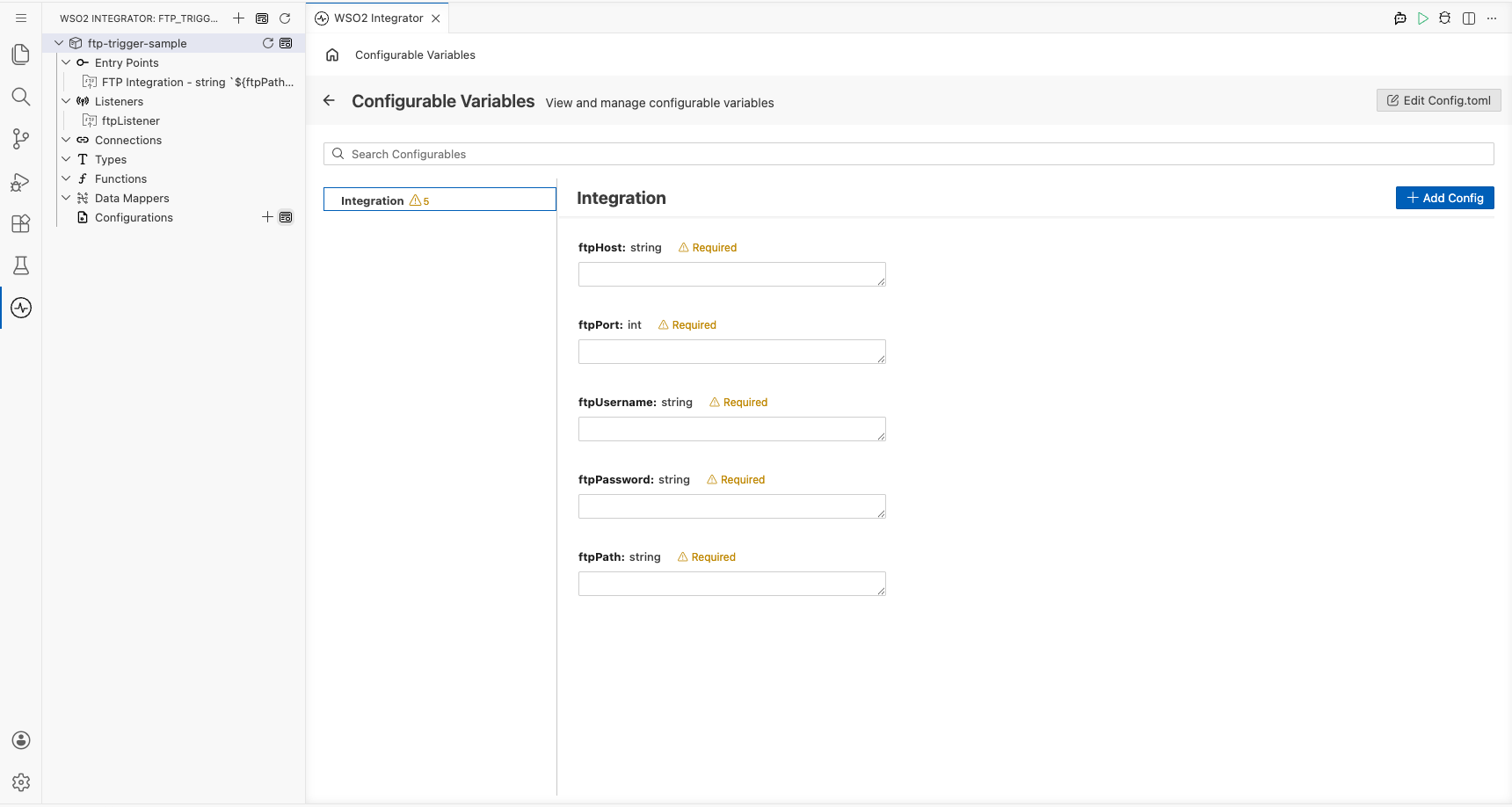Refresh the WSO2 Integrator sidebar header

pyautogui.click(x=285, y=18)
